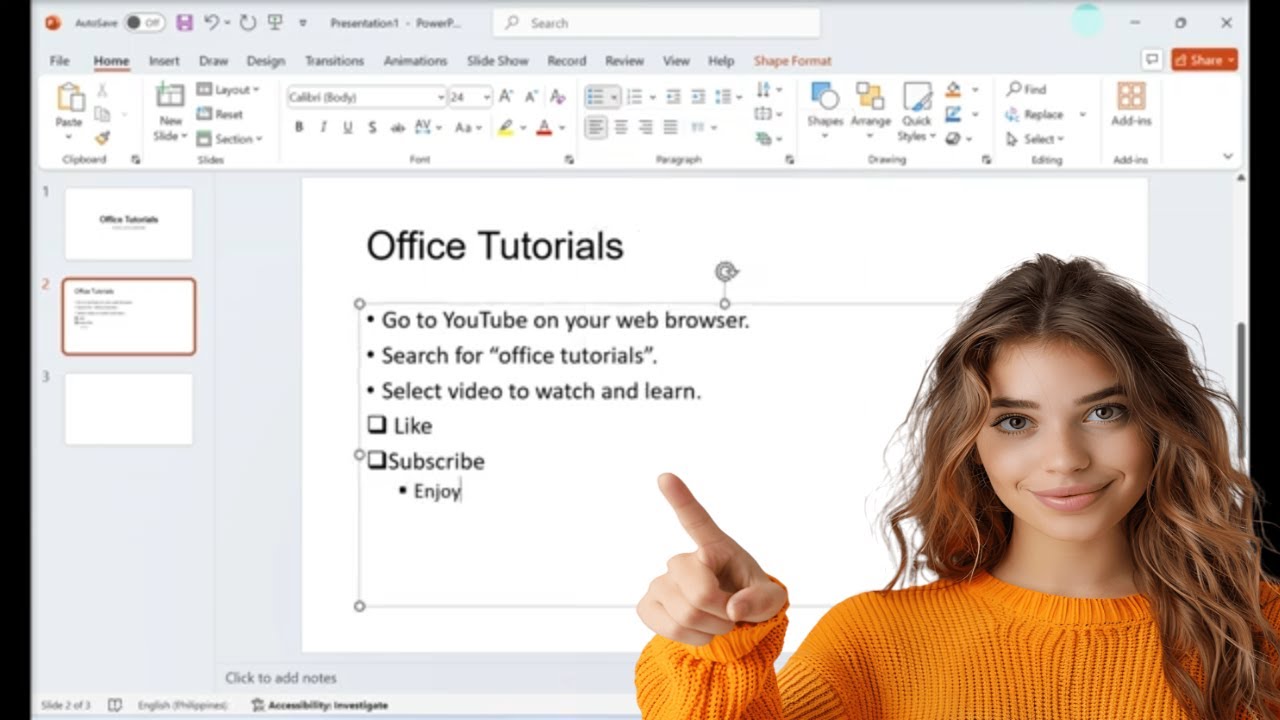This screenshot has height=720, width=1280.
Task: Open the Insert tab
Action: coord(164,61)
